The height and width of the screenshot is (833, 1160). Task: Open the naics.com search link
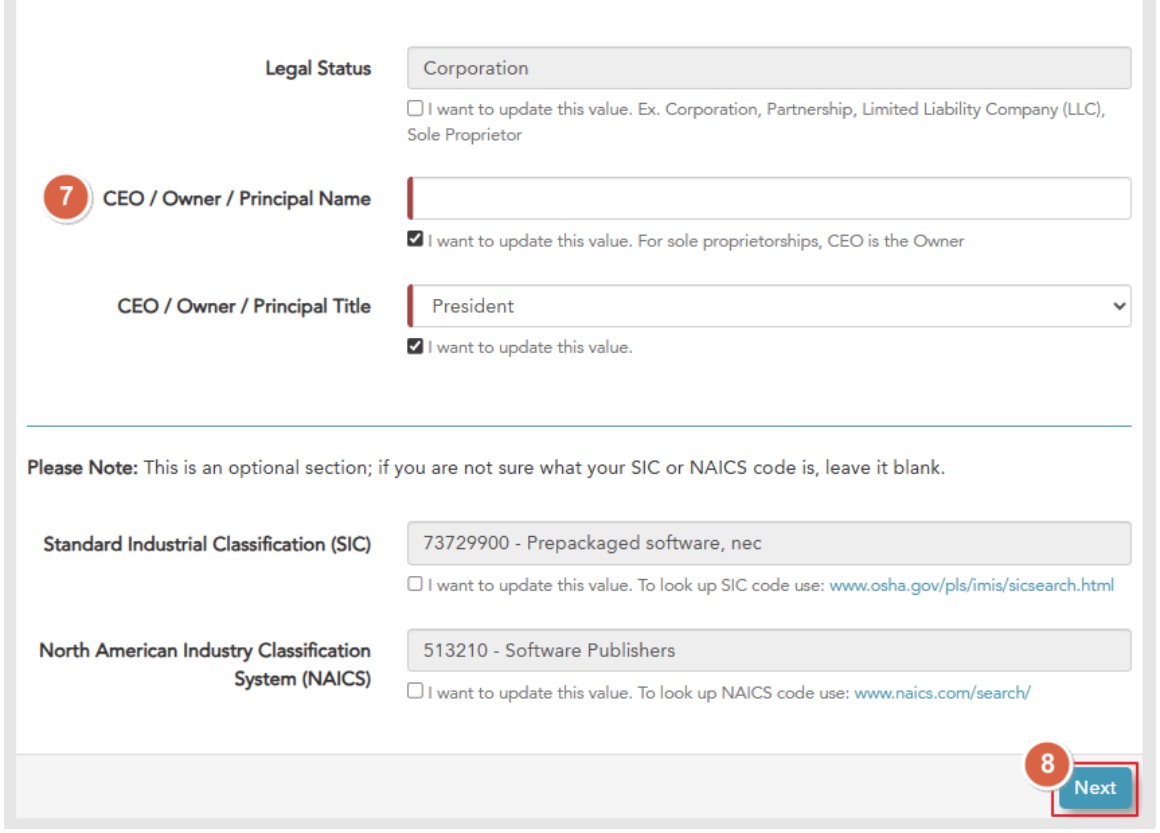[942, 693]
